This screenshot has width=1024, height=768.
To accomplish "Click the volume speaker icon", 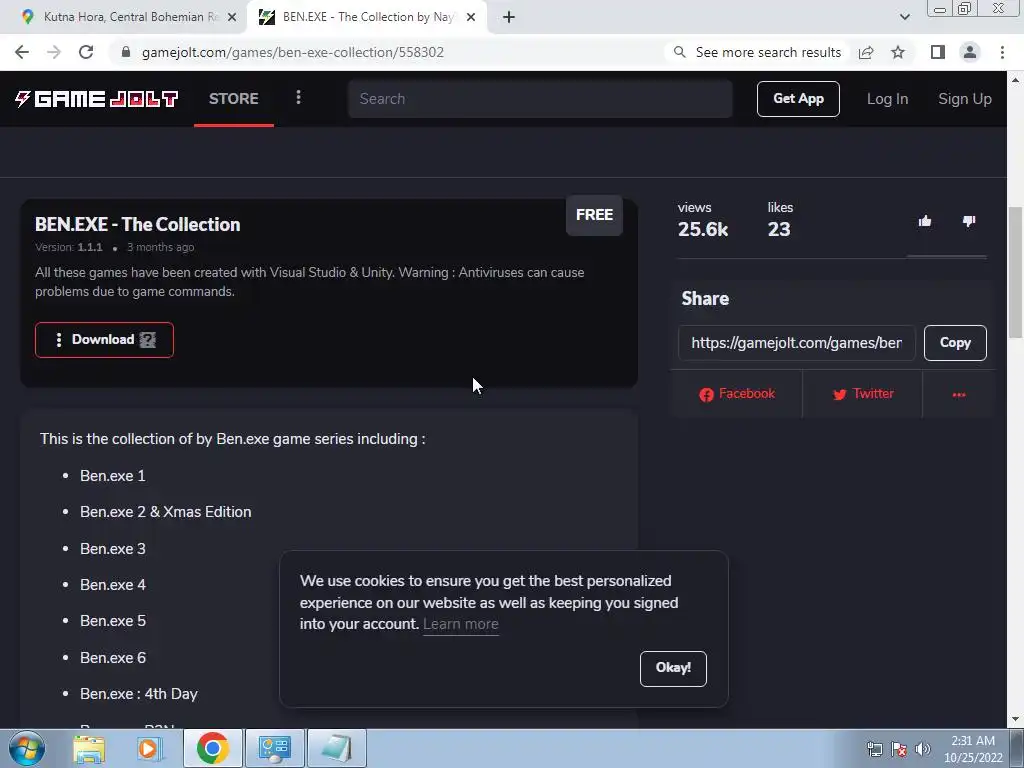I will click(923, 749).
